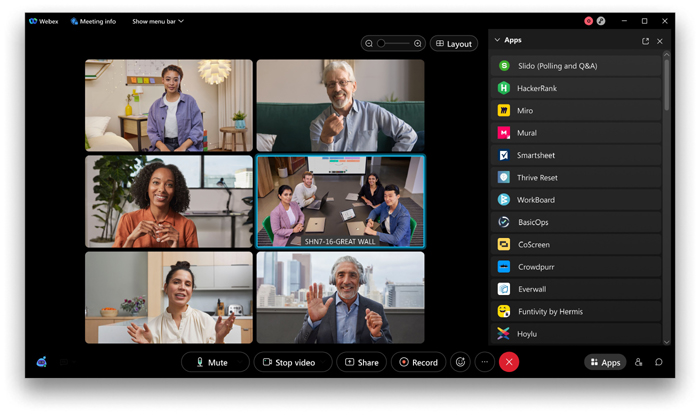
Task: Launch the Miro app icon
Action: click(x=504, y=110)
